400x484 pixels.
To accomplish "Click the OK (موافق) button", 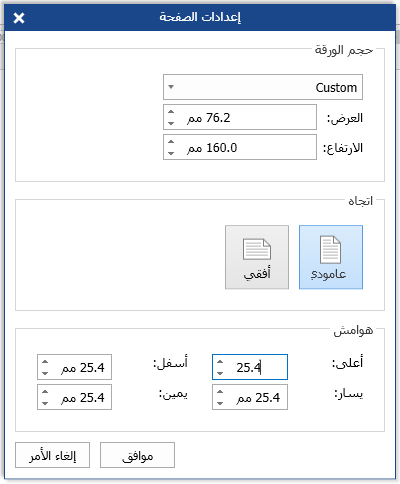I will click(x=137, y=455).
